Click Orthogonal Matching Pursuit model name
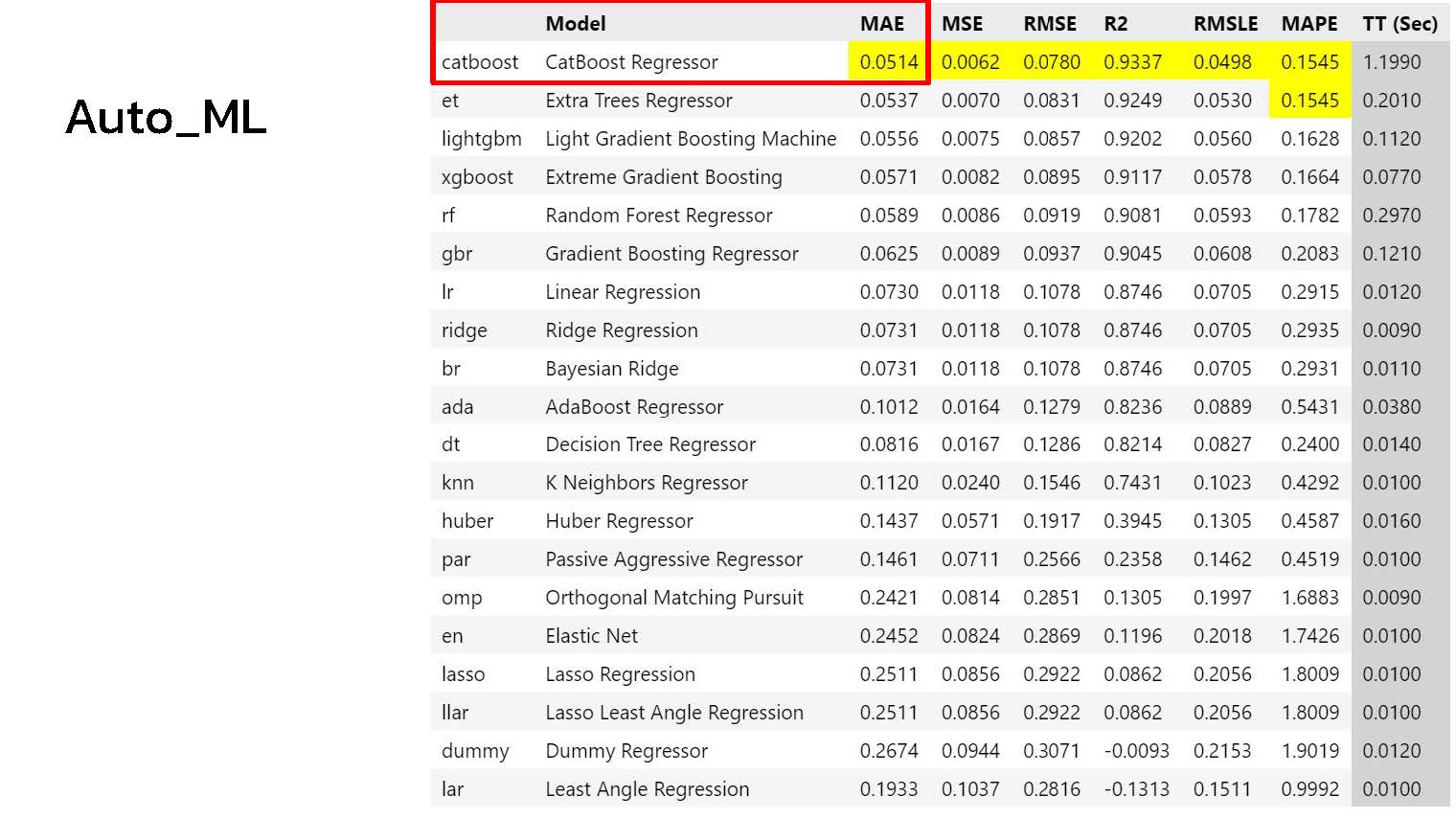The height and width of the screenshot is (819, 1456). point(674,598)
